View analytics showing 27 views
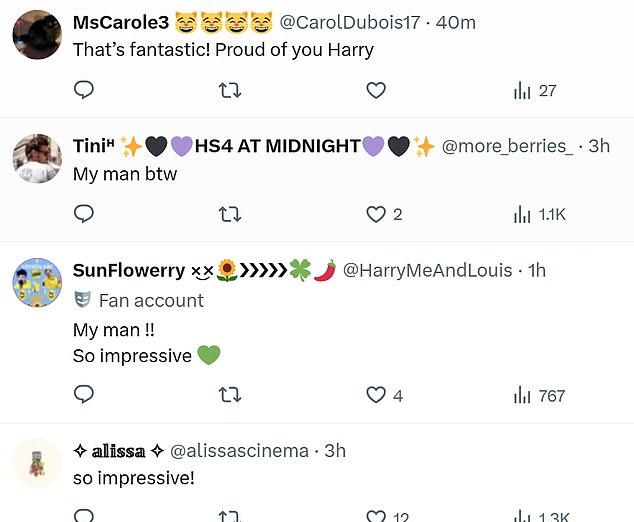 coord(535,91)
